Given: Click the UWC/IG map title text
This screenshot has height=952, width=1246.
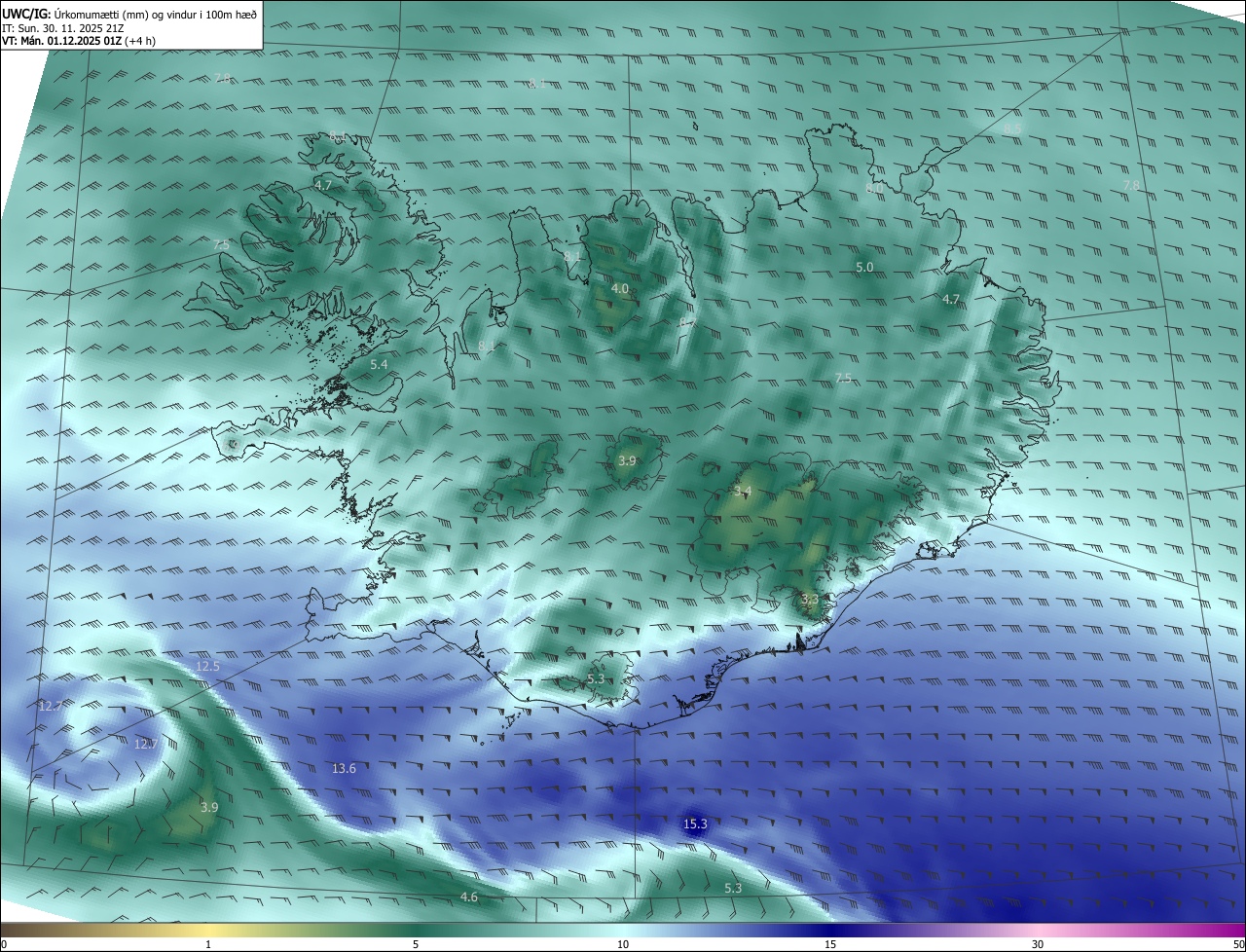Looking at the screenshot, I should coord(129,13).
